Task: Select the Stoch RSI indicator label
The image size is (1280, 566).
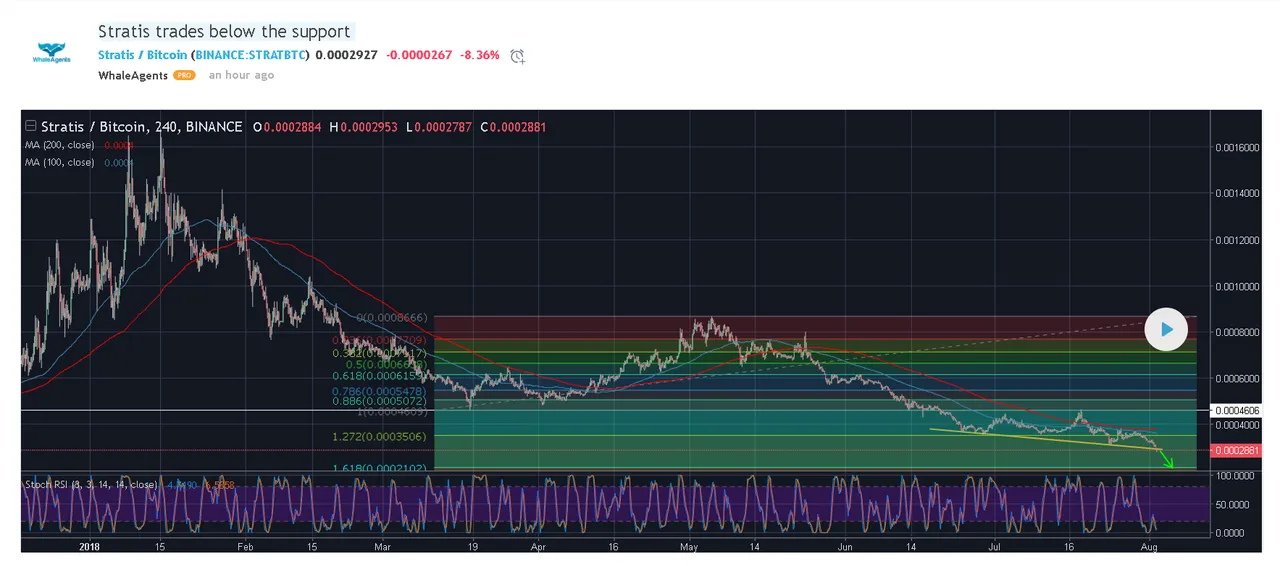Action: point(91,485)
